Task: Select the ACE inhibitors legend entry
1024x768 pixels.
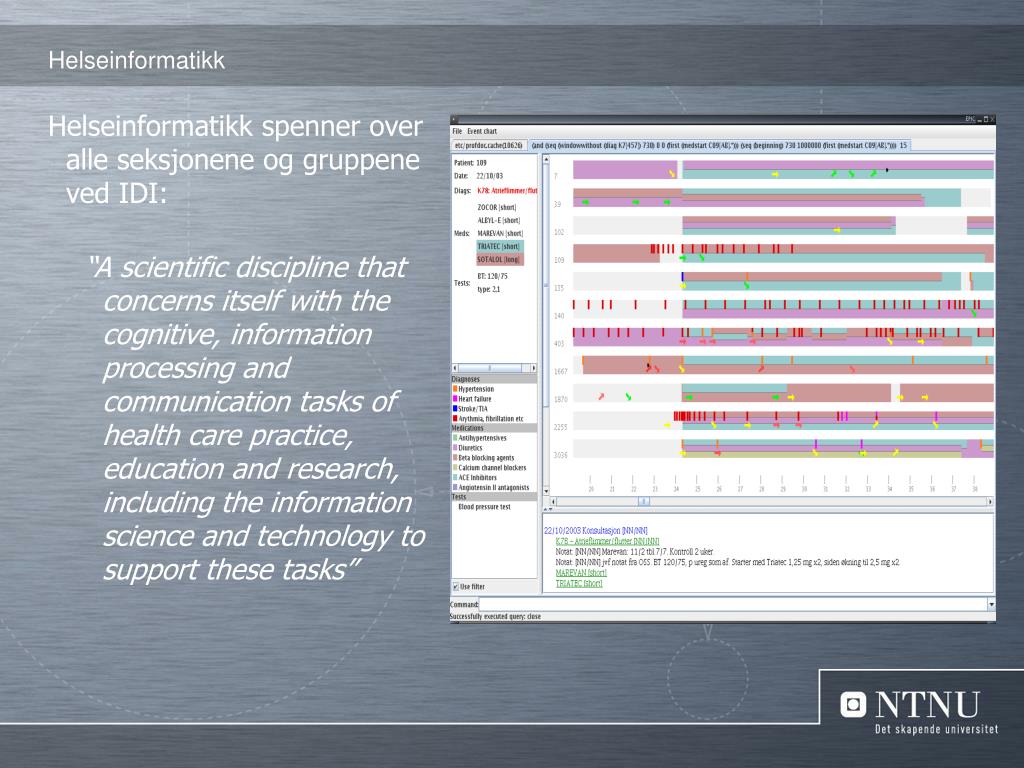Action: point(477,477)
